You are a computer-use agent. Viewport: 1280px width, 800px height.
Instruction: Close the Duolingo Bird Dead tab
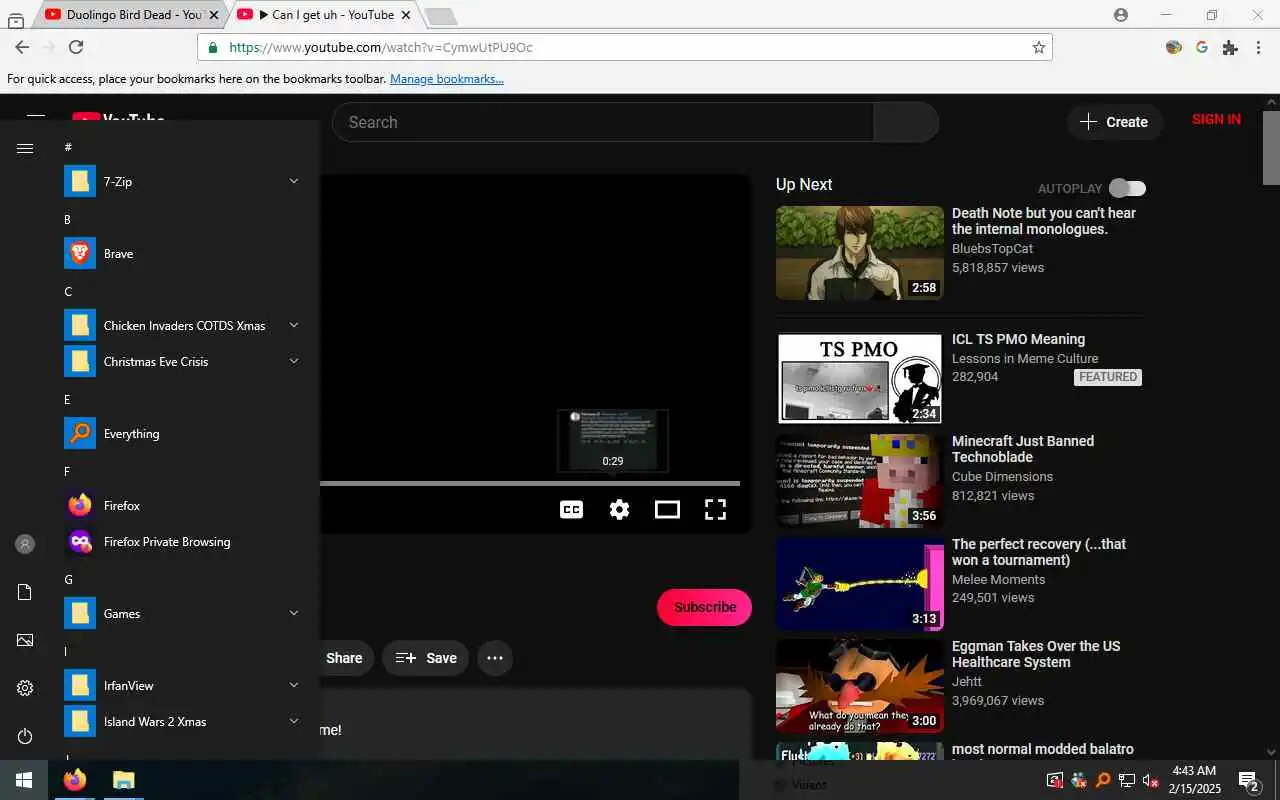[x=213, y=15]
